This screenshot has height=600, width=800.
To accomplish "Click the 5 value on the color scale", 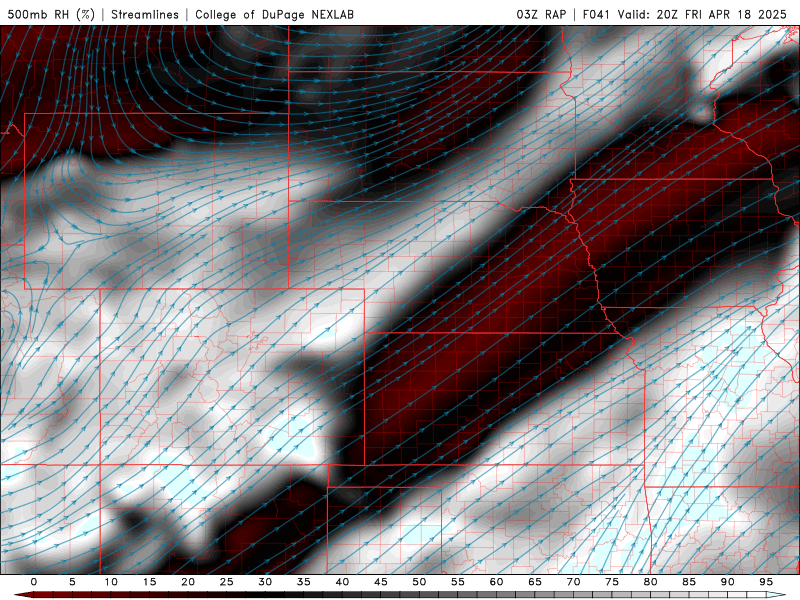I will pyautogui.click(x=72, y=582).
